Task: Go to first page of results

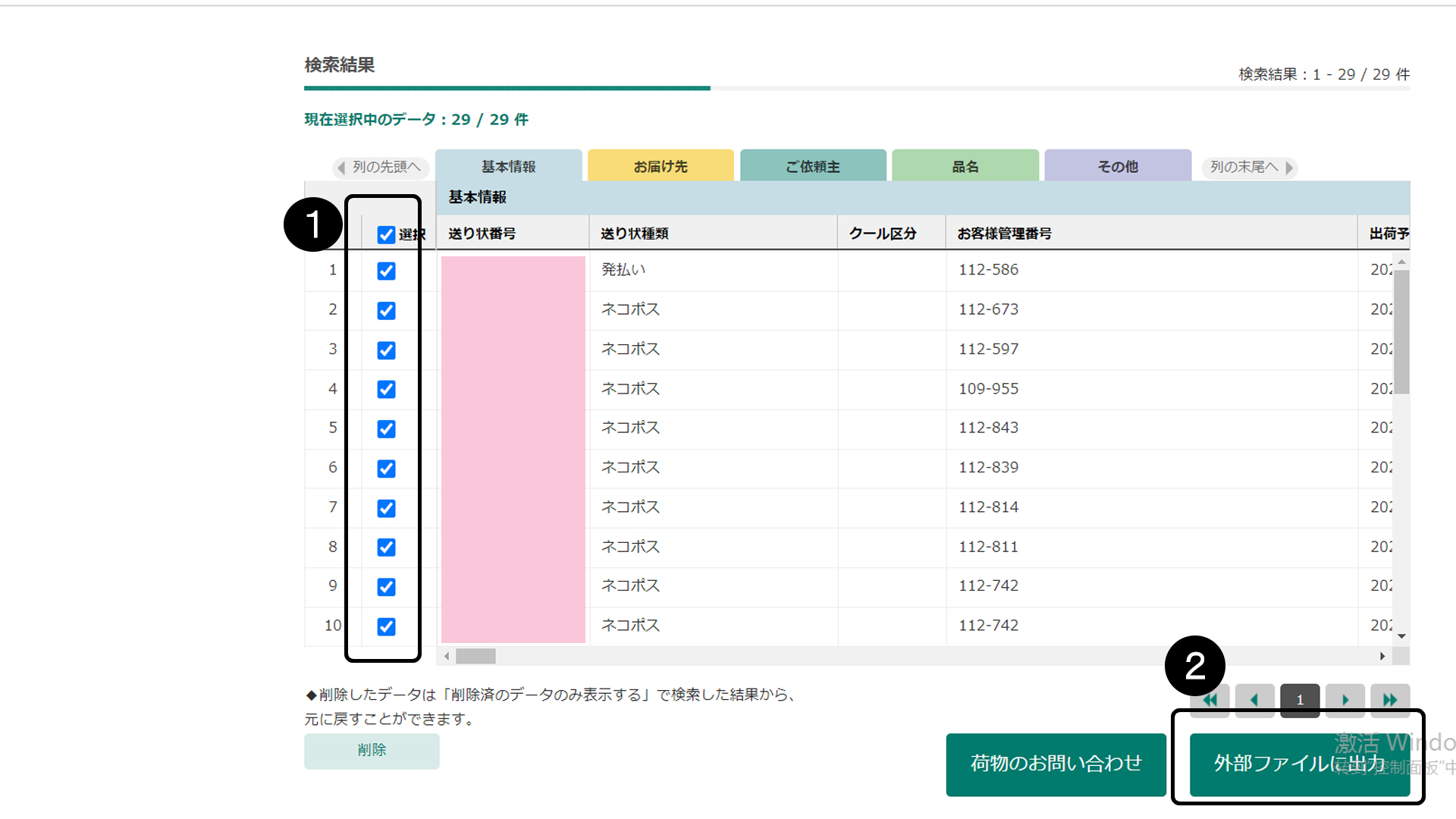Action: click(1210, 700)
